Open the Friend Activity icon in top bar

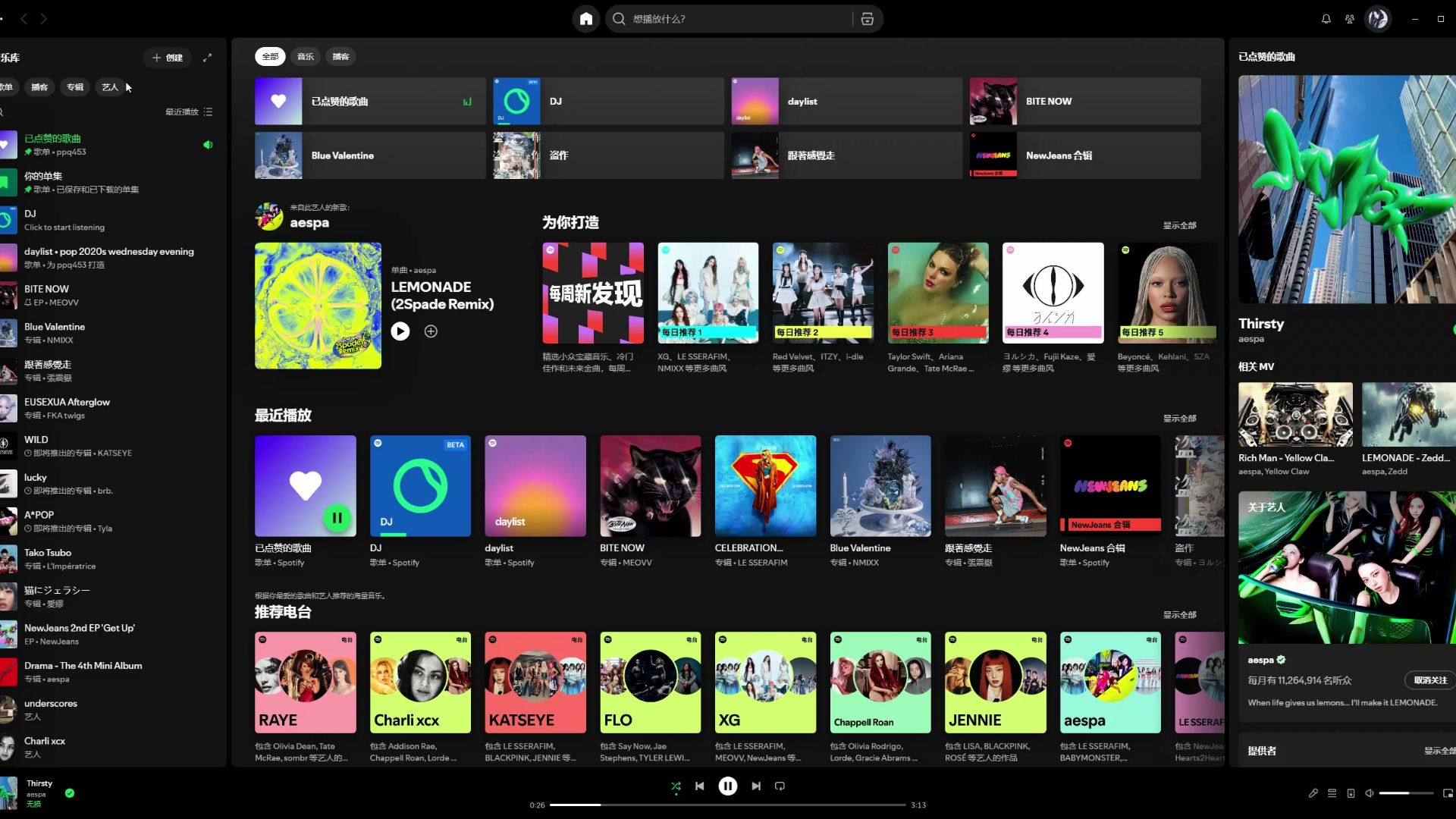tap(1350, 19)
